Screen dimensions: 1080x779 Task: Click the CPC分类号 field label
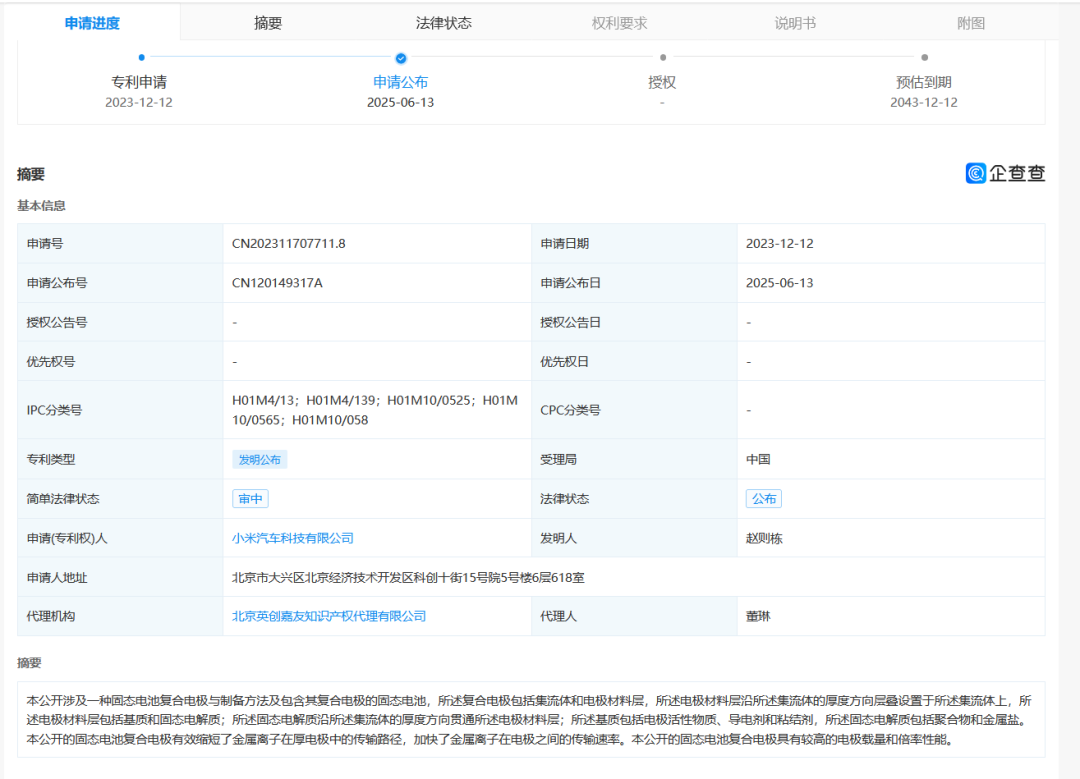(x=570, y=410)
